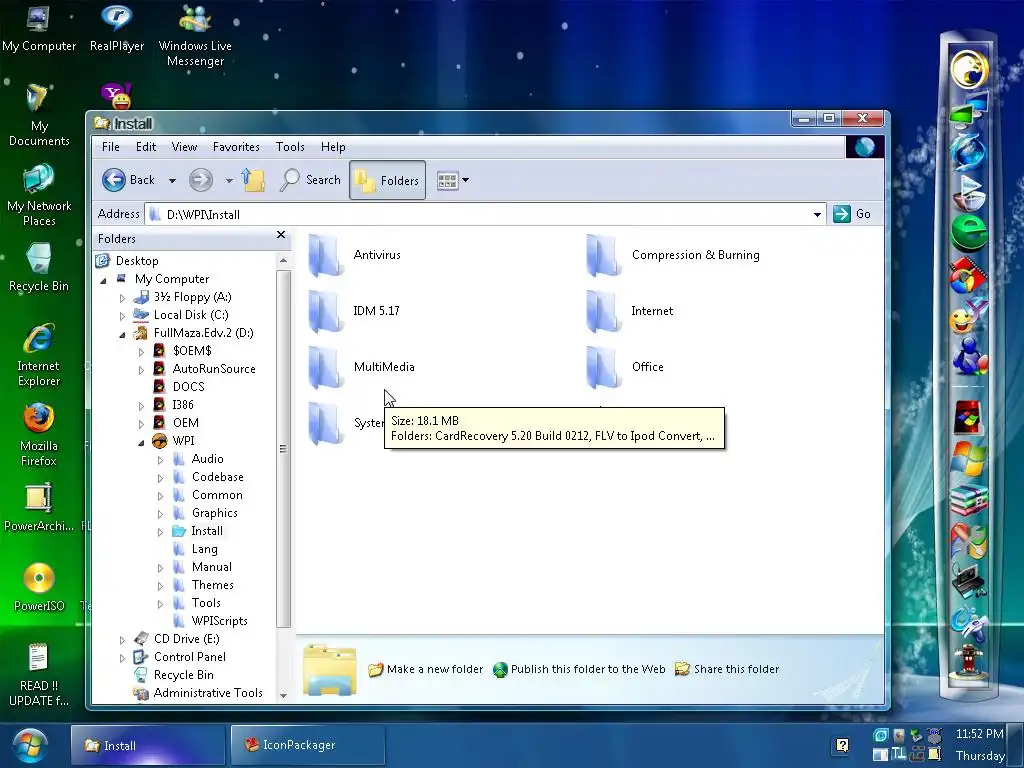Open Windows Live Messenger desktop icon
This screenshot has width=1024, height=768.
pyautogui.click(x=195, y=36)
